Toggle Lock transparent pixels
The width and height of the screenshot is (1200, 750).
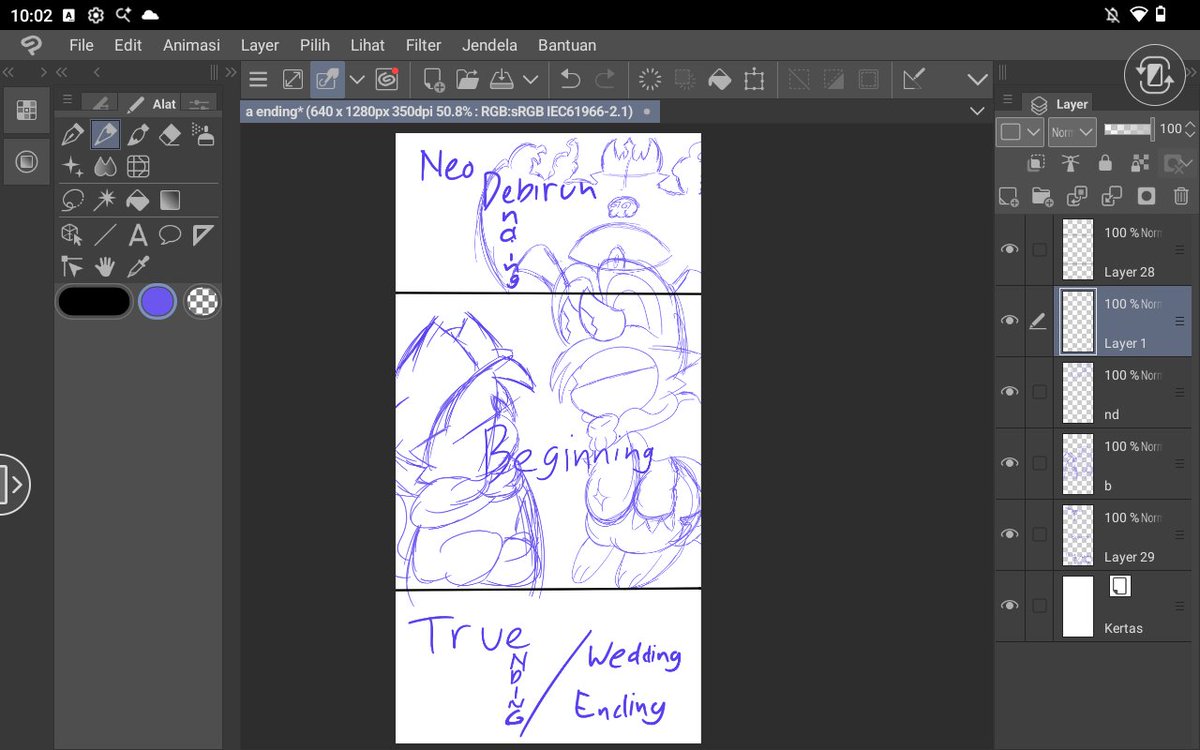pos(1140,163)
